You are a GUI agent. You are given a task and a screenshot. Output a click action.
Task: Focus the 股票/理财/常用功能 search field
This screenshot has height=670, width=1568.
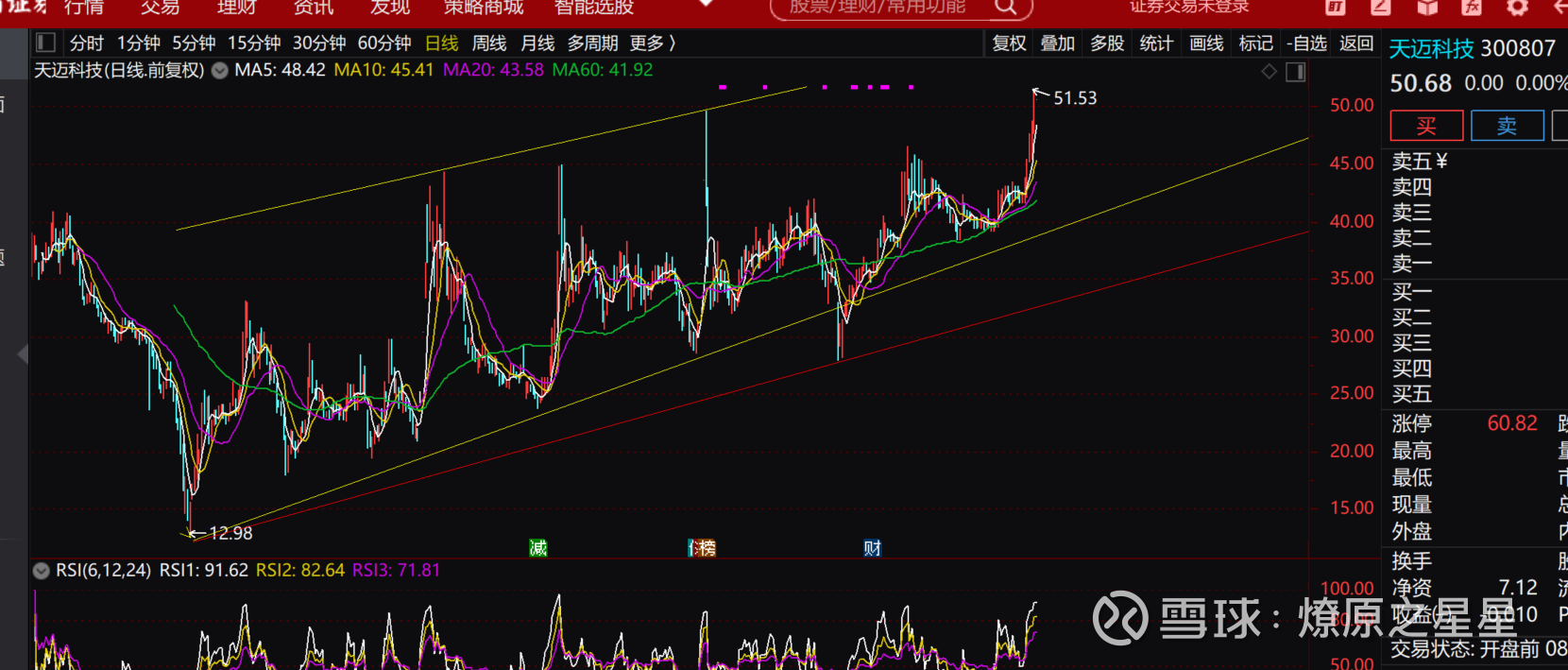coord(900,8)
